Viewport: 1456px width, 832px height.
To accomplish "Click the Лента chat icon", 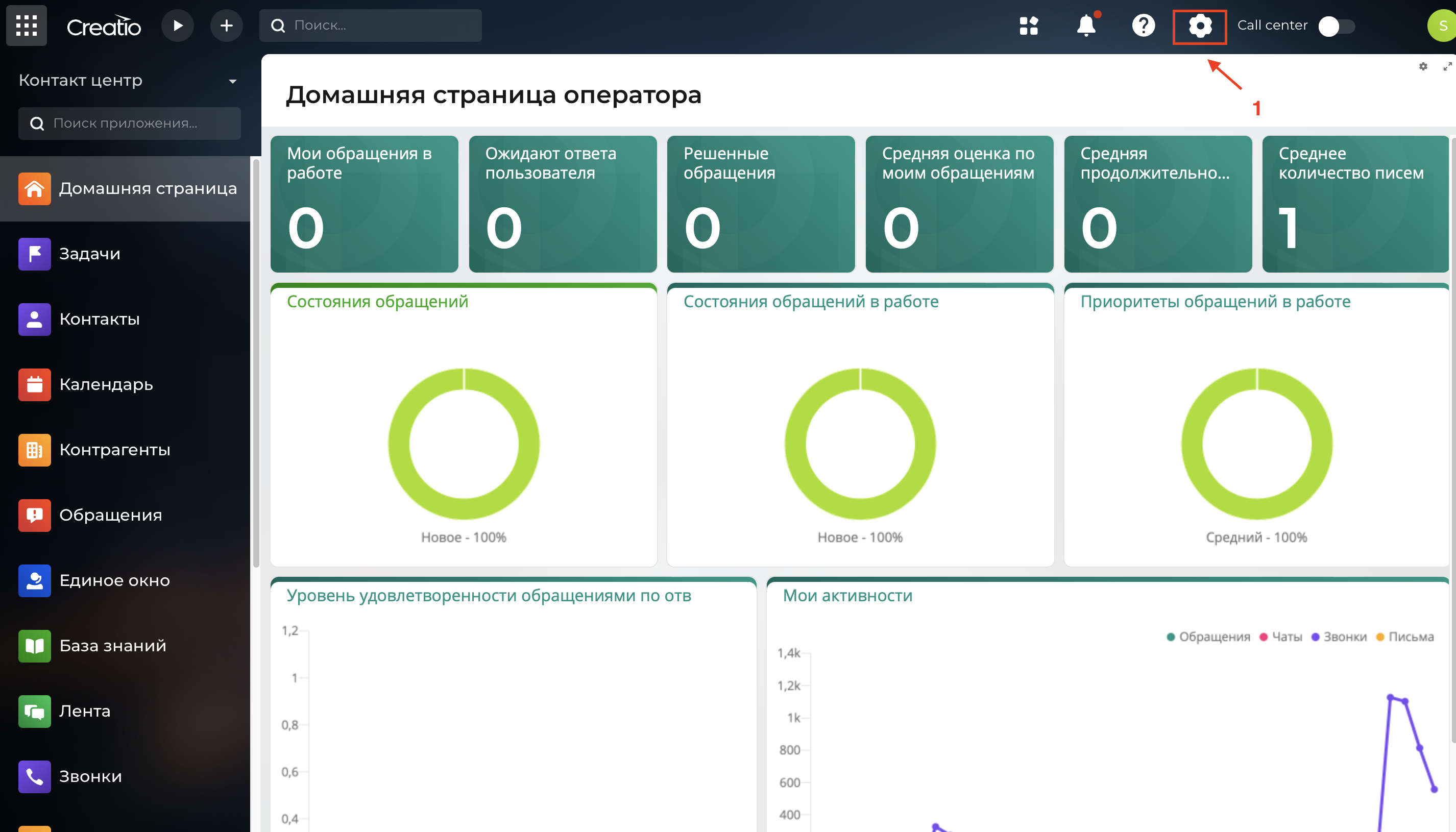I will pos(34,712).
